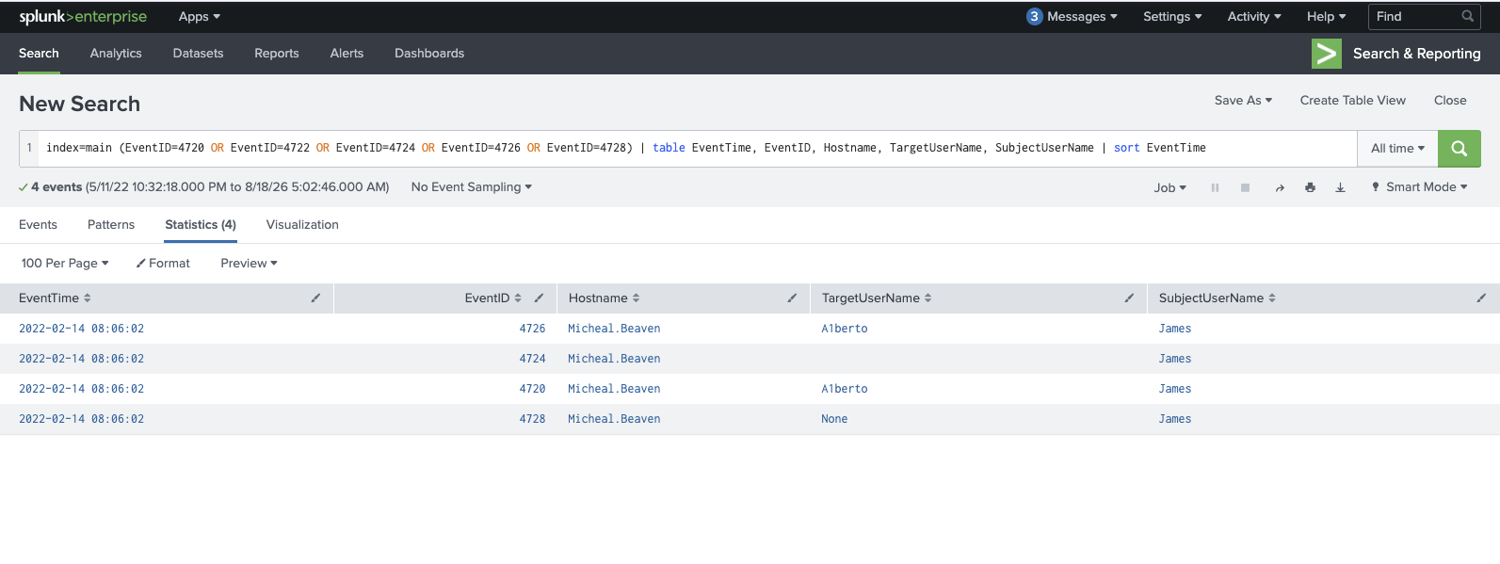Print the search results
The image size is (1500, 564).
tap(1310, 187)
